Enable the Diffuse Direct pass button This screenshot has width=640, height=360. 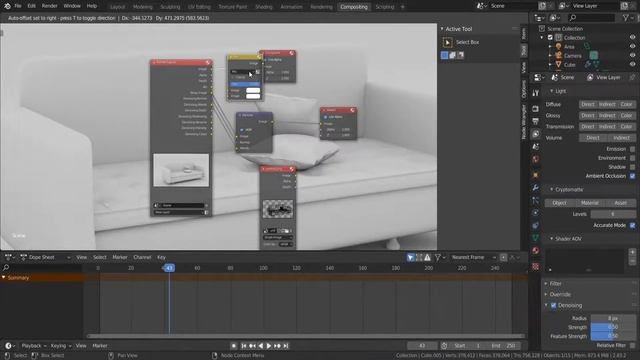tap(588, 104)
